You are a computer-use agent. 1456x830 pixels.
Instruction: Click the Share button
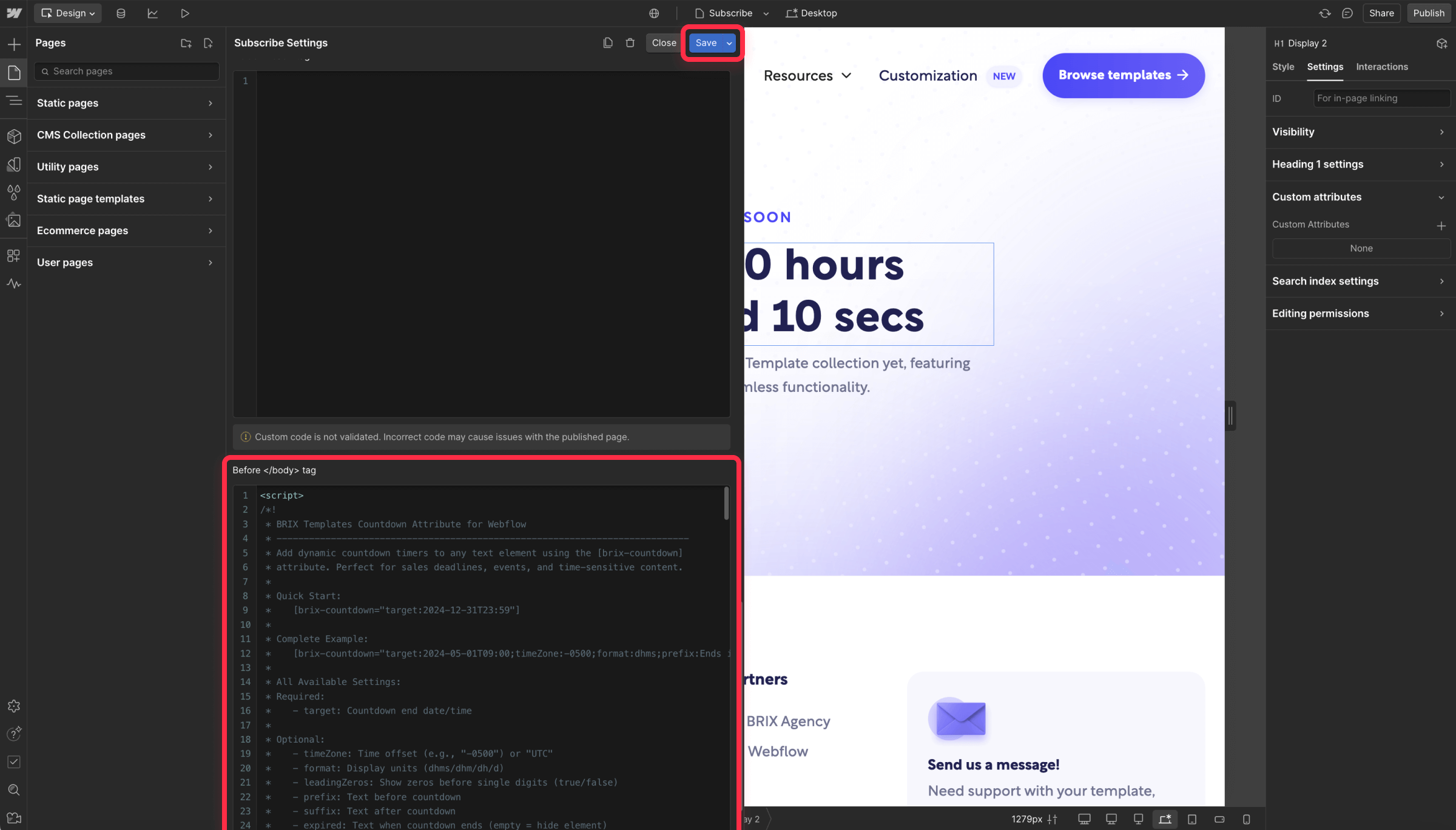click(x=1381, y=13)
